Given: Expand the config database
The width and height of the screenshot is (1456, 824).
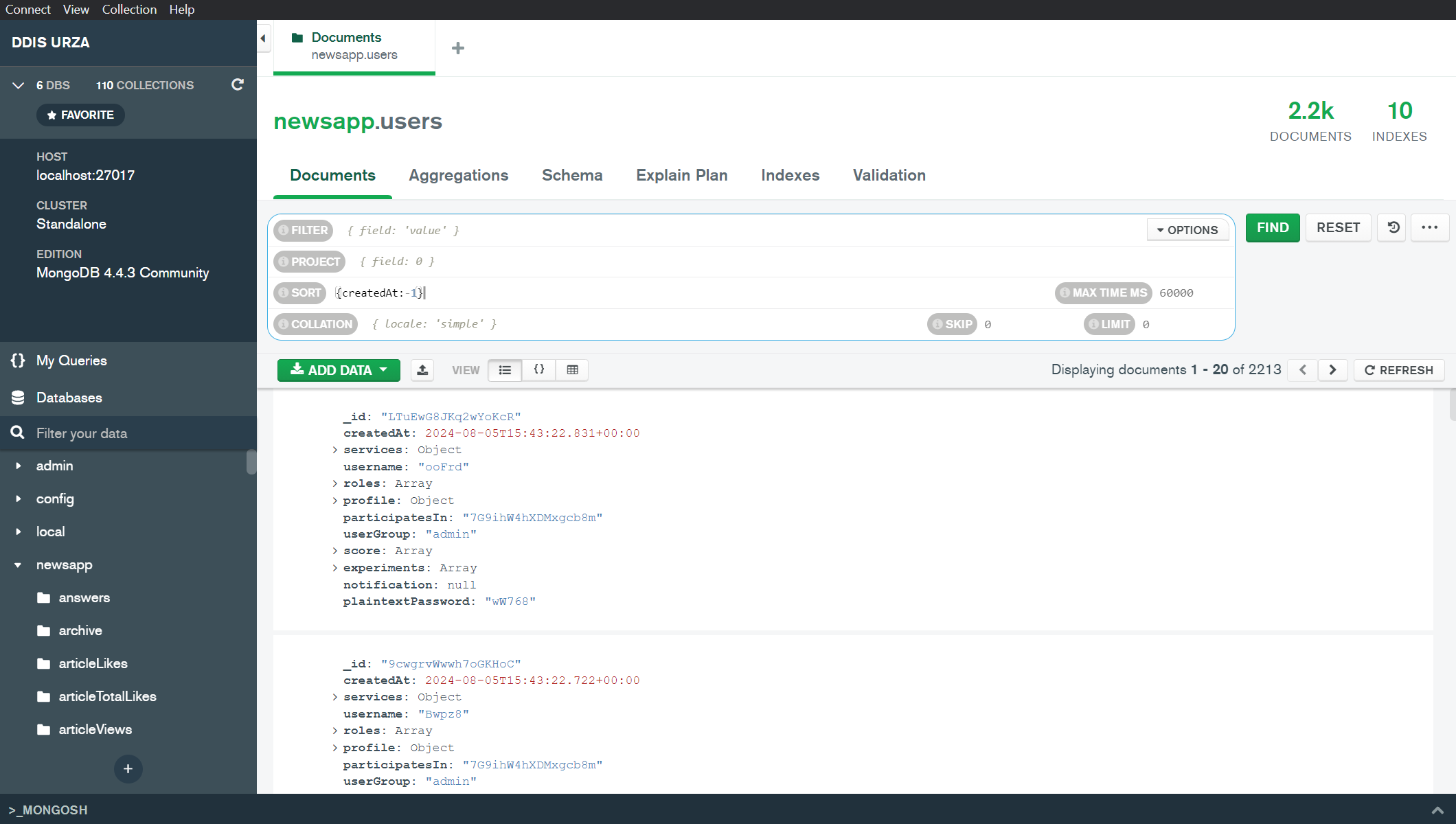Looking at the screenshot, I should [18, 499].
